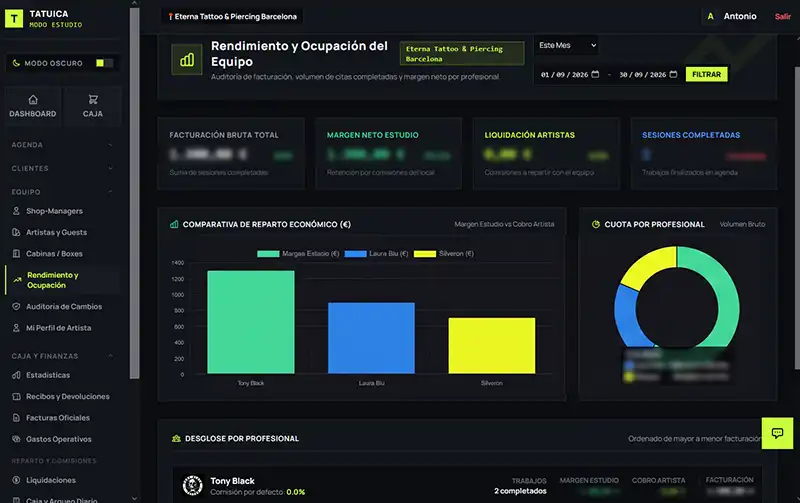Click the Facturas Oficiales document icon
Viewport: 800px width, 503px height.
tap(16, 418)
